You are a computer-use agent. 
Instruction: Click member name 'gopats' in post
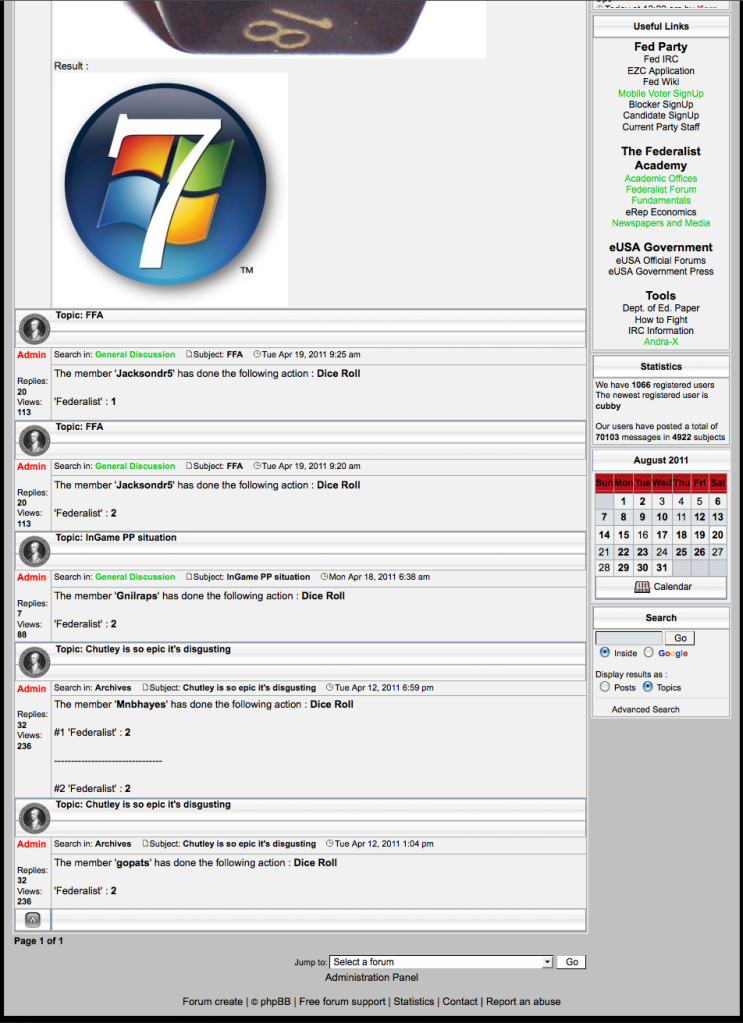(x=132, y=863)
